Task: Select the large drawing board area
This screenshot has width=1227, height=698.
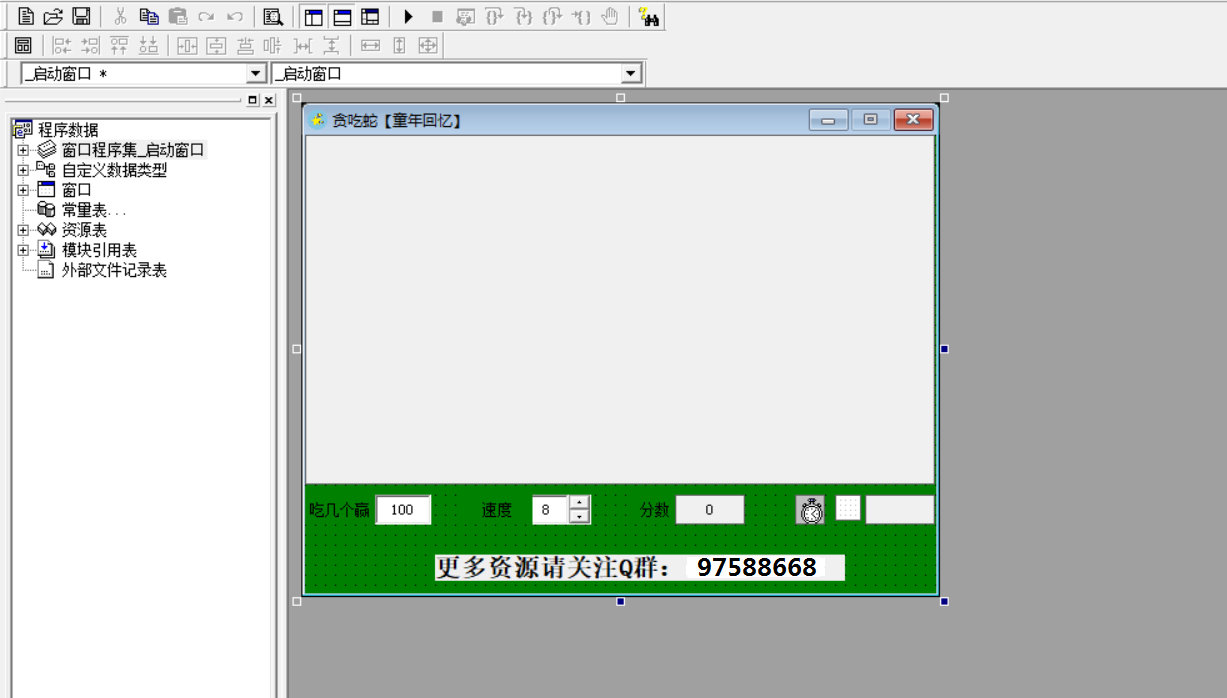Action: pos(620,309)
